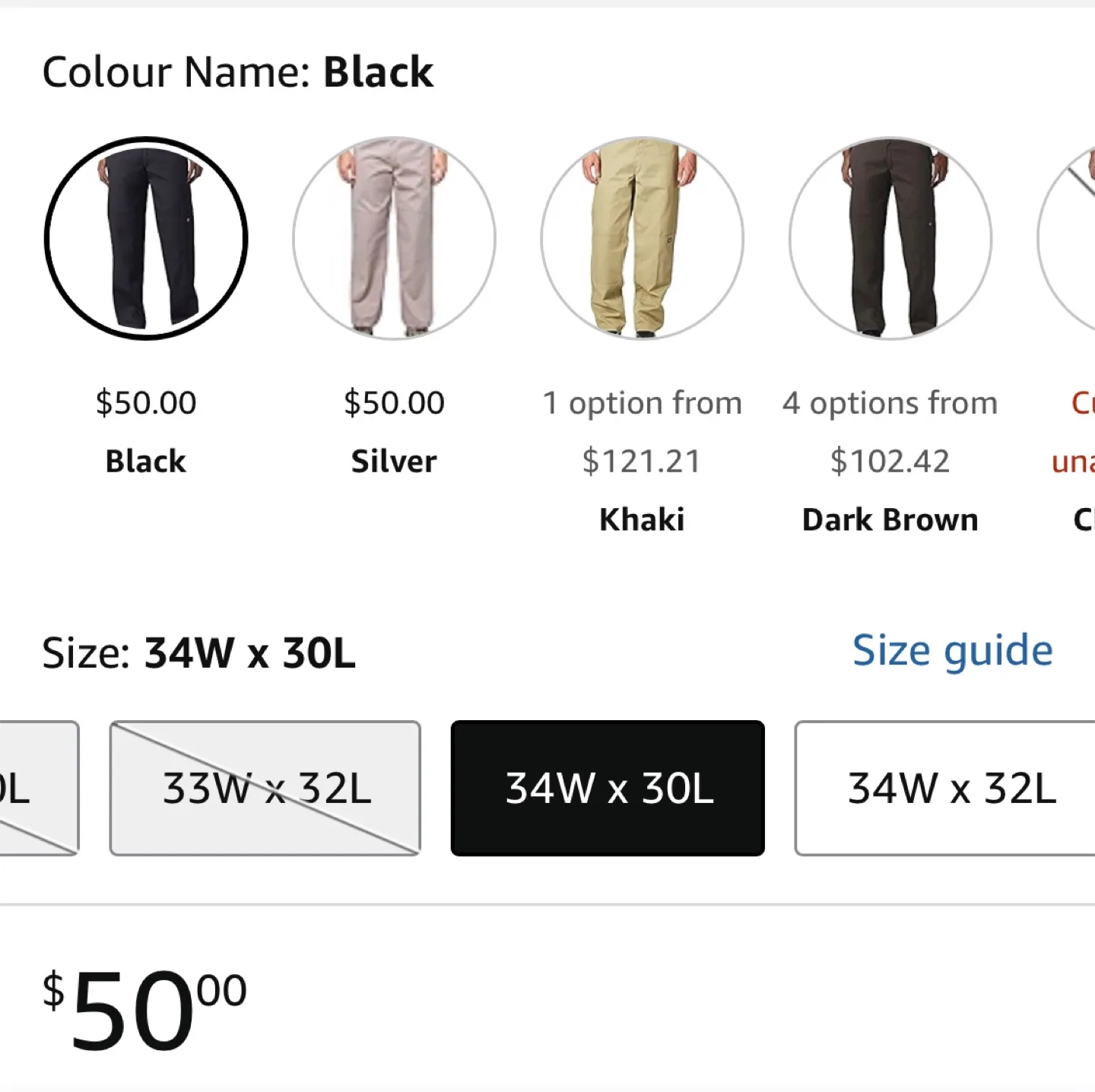Select size 34W x 32L
Viewport: 1095px width, 1092px height.
coord(945,788)
